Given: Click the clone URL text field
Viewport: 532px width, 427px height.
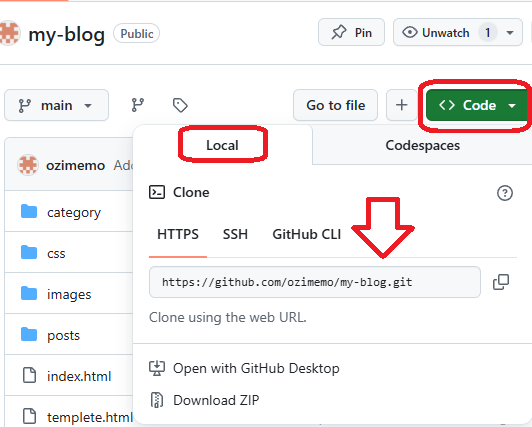Looking at the screenshot, I should (315, 282).
